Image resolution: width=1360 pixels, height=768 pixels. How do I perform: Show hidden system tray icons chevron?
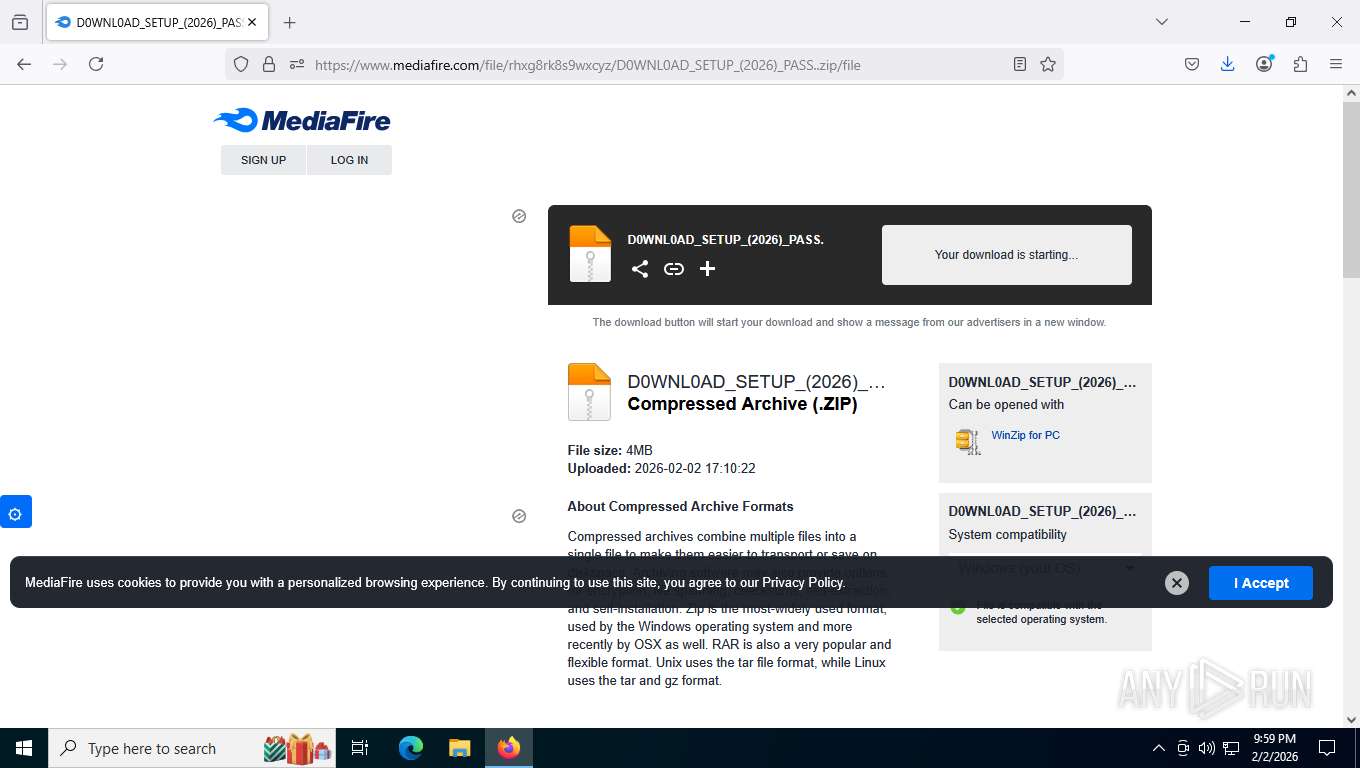[1159, 748]
